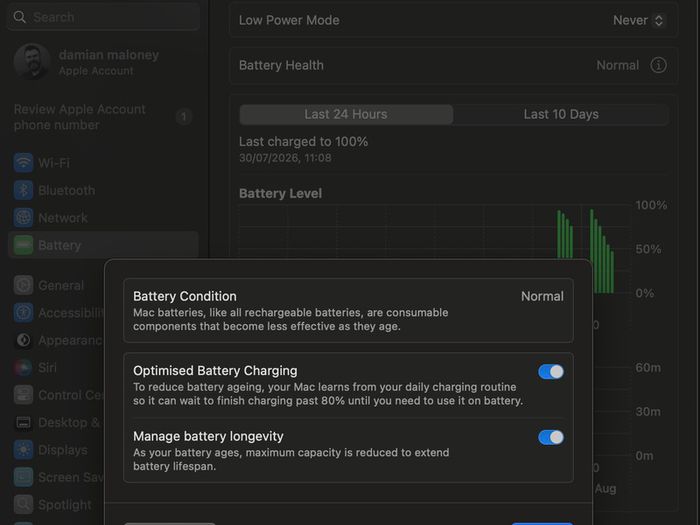Image resolution: width=700 pixels, height=525 pixels.
Task: Disable Manage battery longevity switch
Action: (x=551, y=437)
